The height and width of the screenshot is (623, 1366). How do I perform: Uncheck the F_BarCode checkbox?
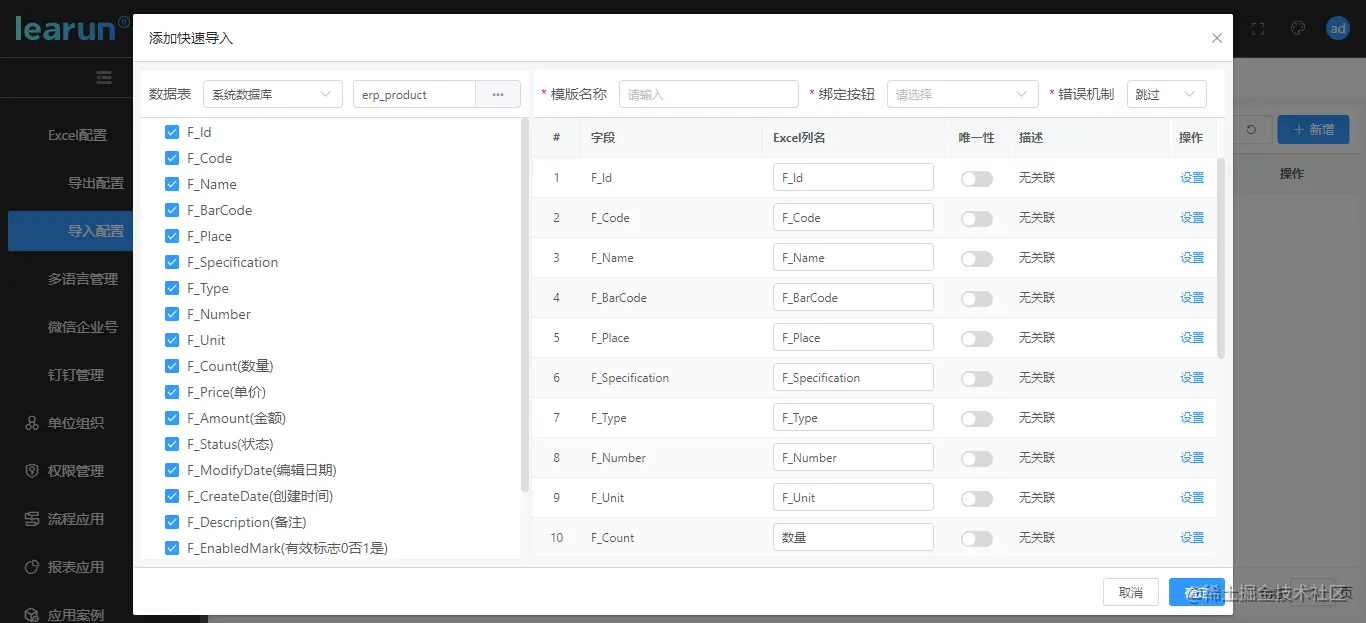(x=172, y=210)
